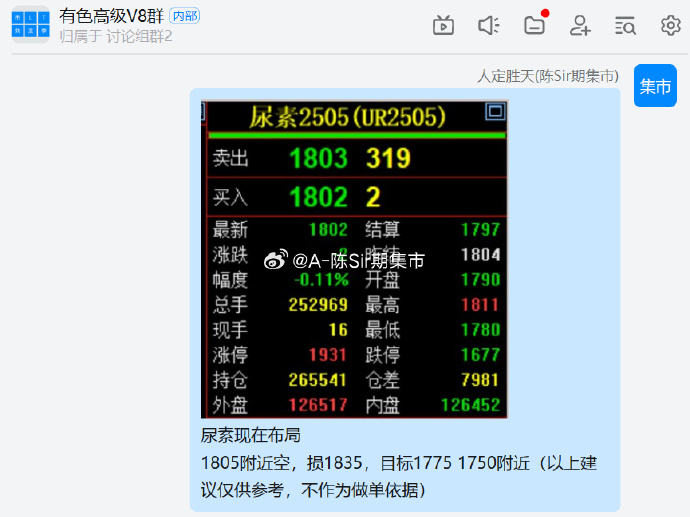Click the 内部 tag badge
The height and width of the screenshot is (517, 690).
pos(185,16)
